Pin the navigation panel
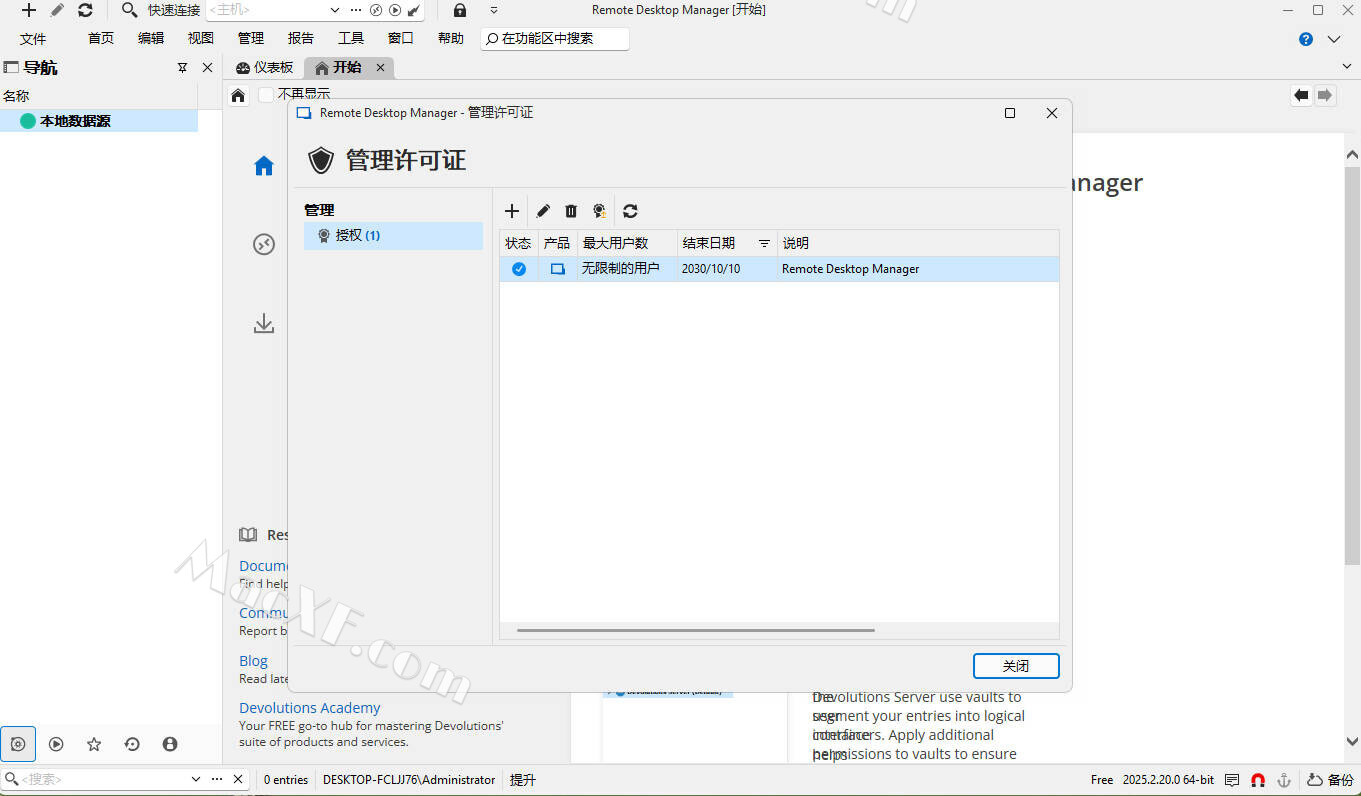This screenshot has width=1361, height=796. (x=182, y=68)
